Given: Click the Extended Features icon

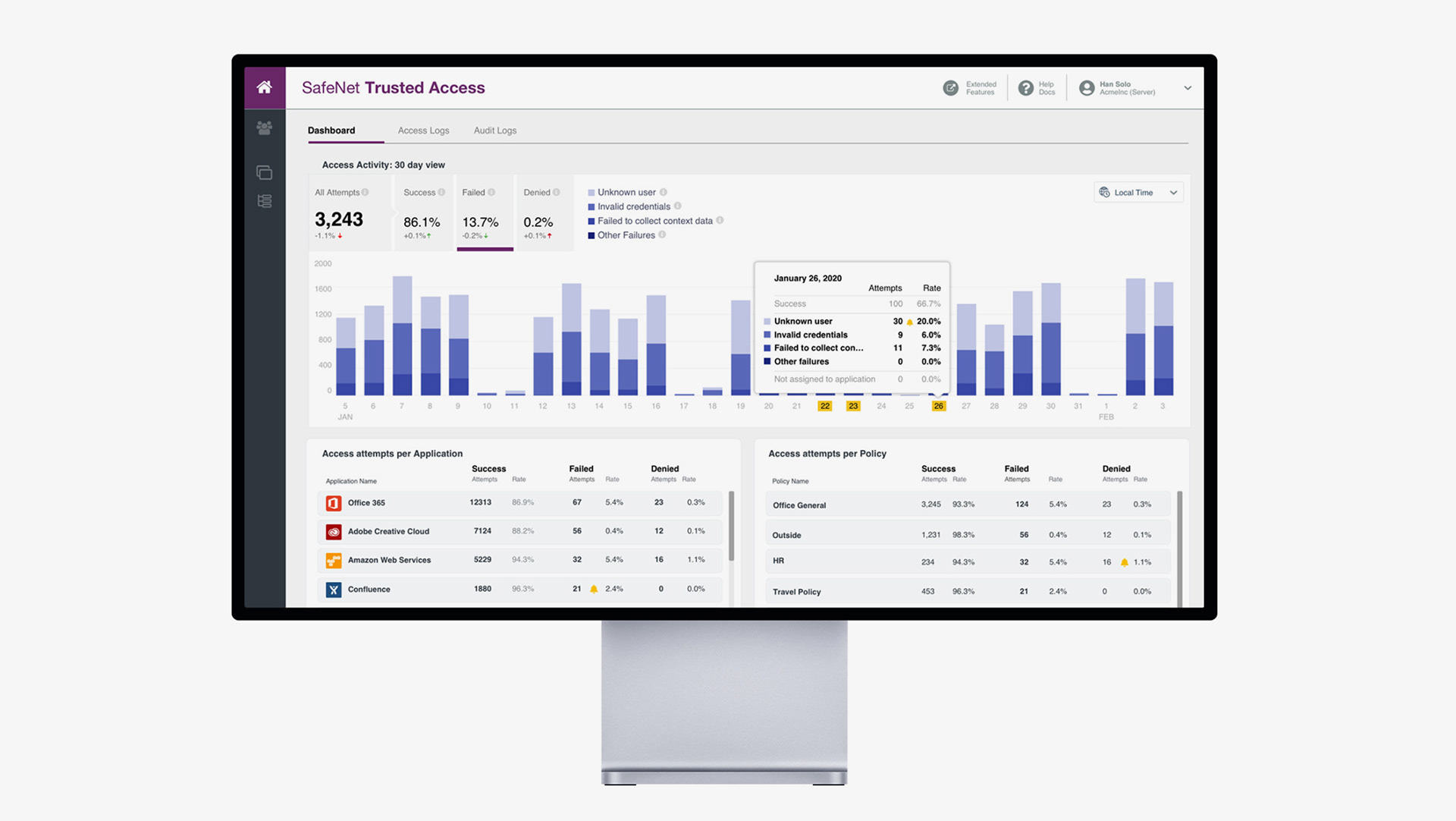Looking at the screenshot, I should point(950,88).
